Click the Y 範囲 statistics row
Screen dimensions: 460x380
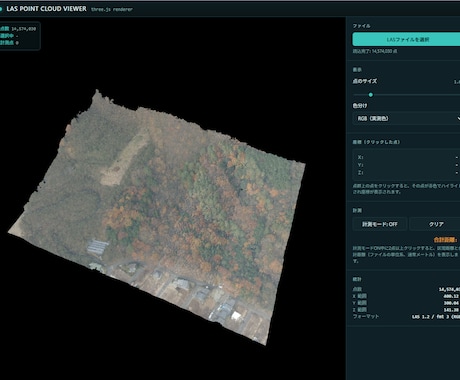point(406,303)
